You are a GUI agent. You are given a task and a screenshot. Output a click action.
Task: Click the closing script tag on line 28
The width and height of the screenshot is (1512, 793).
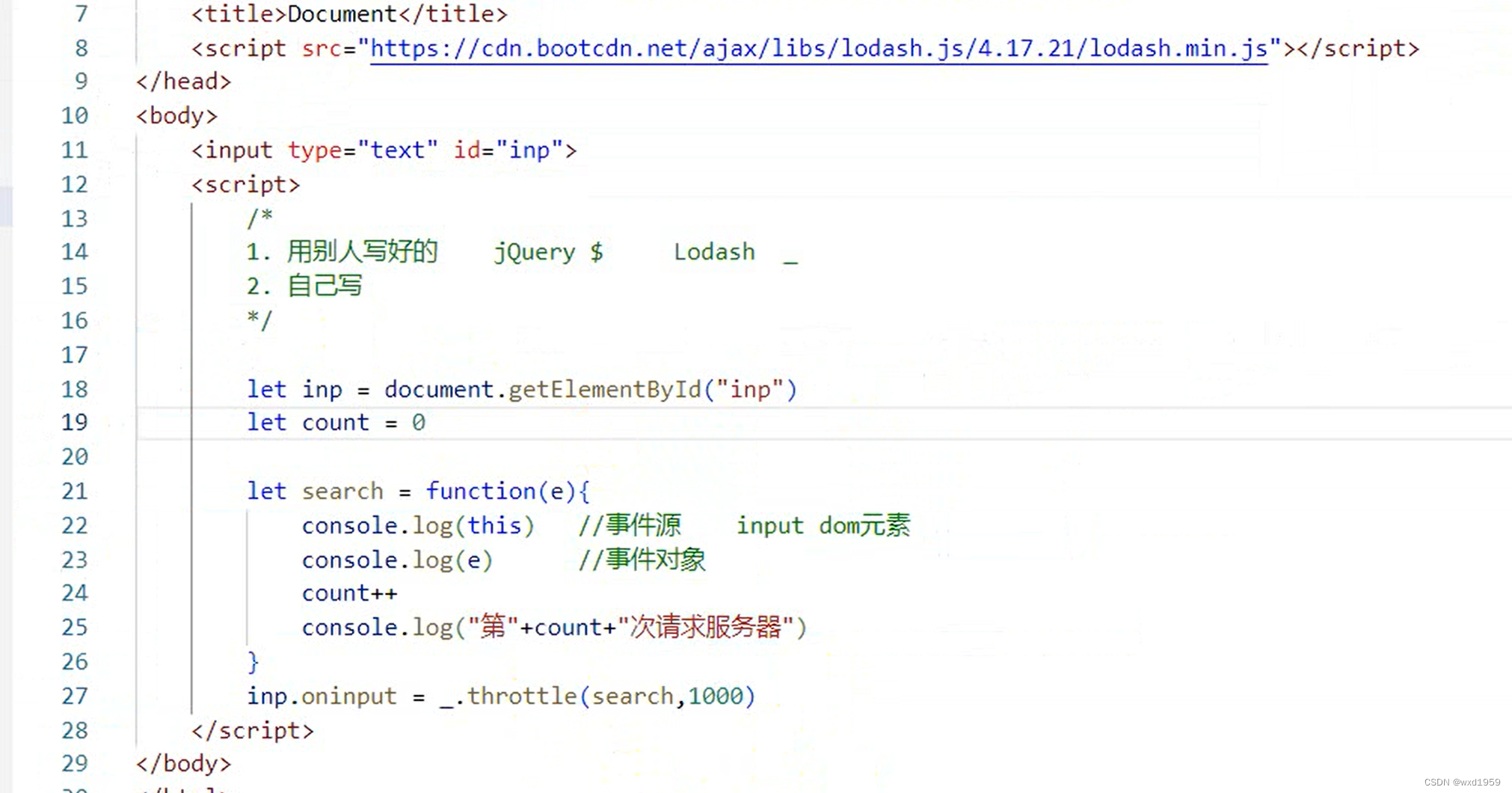pos(253,731)
